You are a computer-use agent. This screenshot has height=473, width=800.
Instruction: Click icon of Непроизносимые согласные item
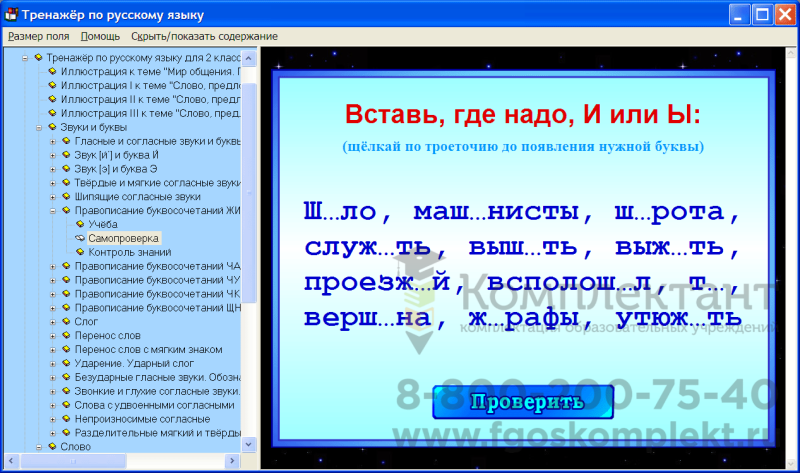pos(66,418)
